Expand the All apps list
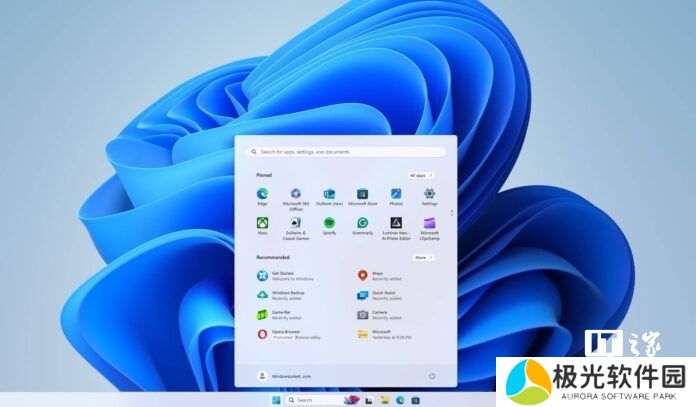 421,175
